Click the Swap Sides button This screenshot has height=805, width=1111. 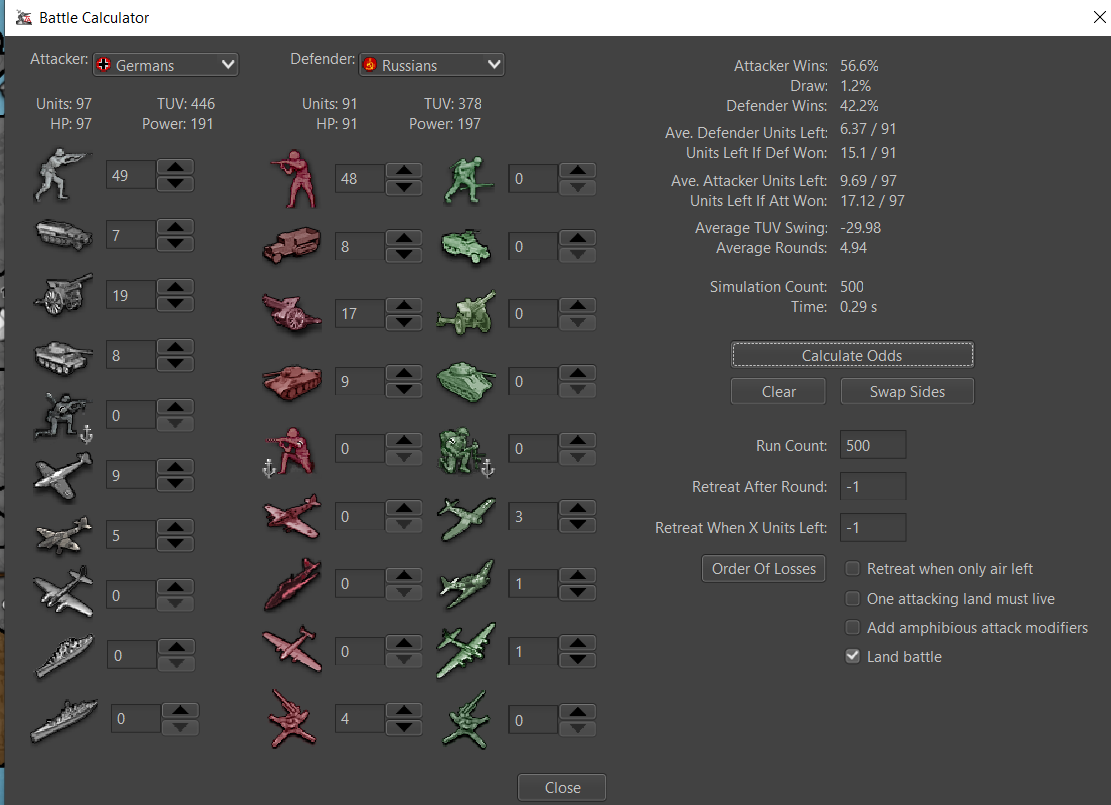907,392
